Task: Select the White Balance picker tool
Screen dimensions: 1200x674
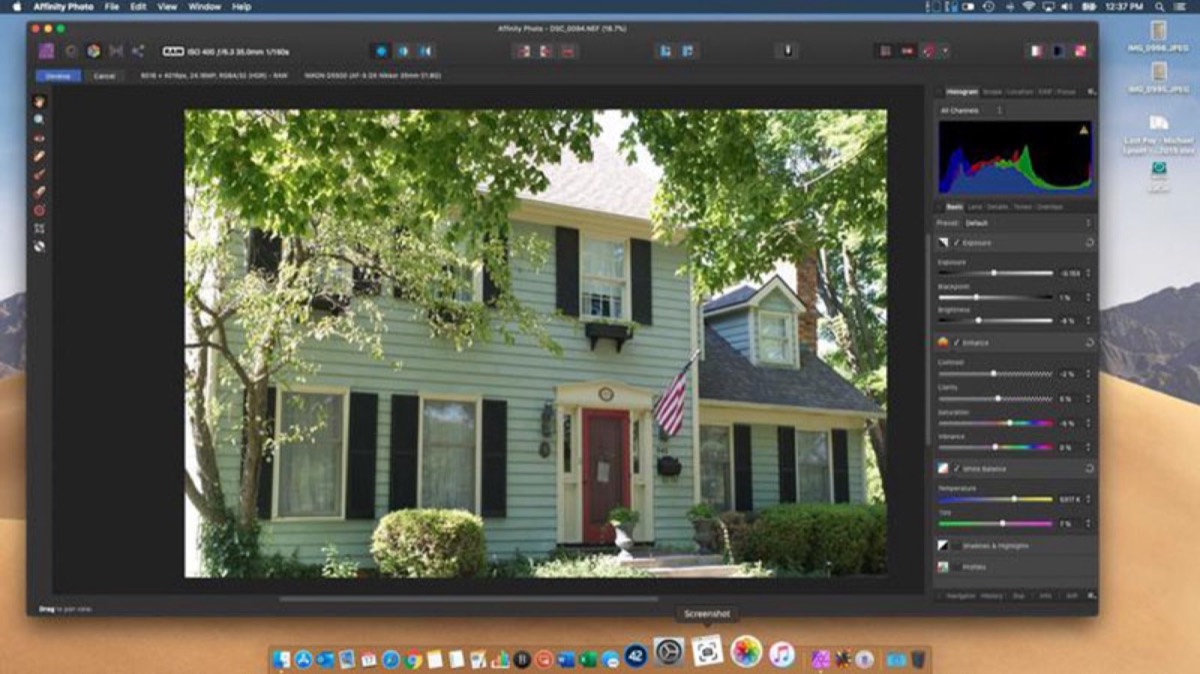Action: 39,246
